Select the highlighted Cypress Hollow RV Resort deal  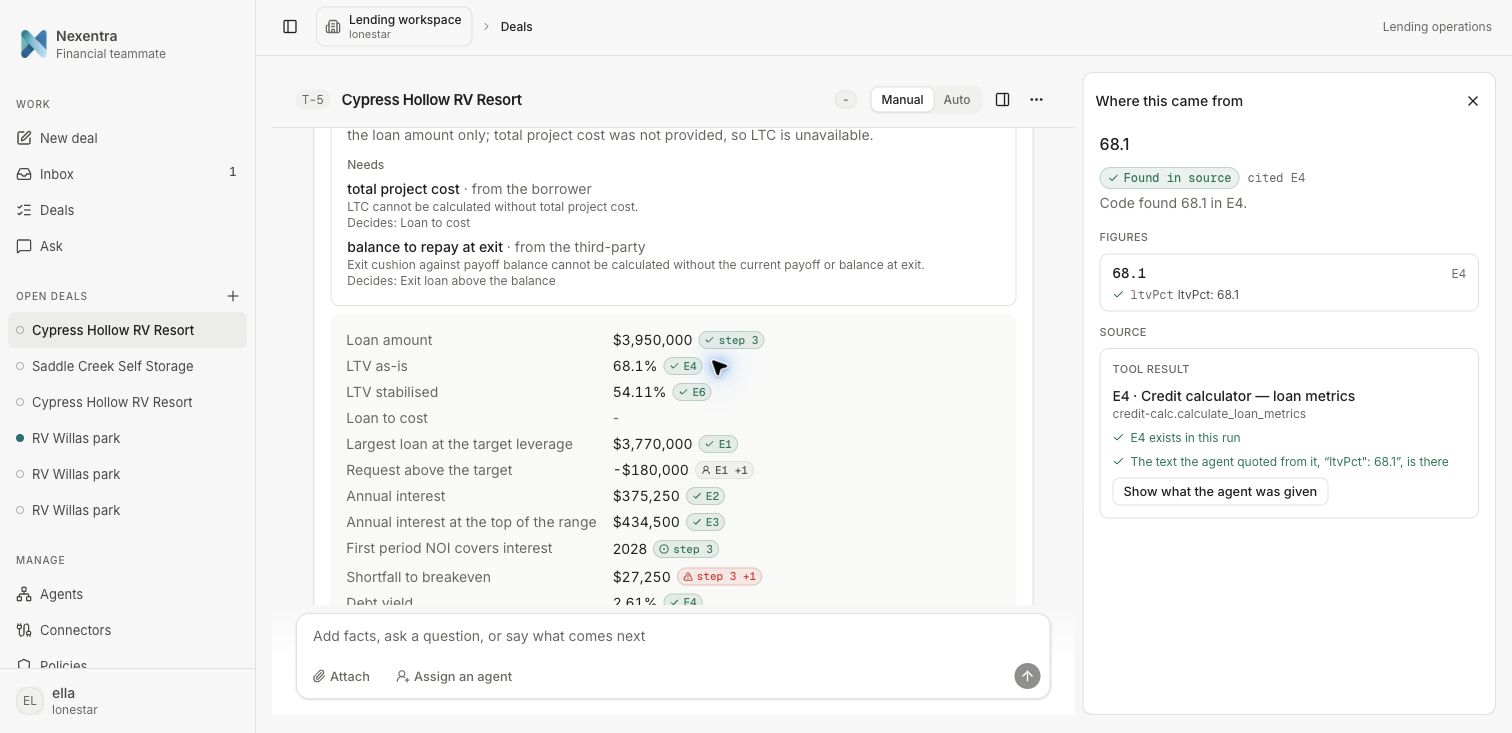click(x=127, y=330)
